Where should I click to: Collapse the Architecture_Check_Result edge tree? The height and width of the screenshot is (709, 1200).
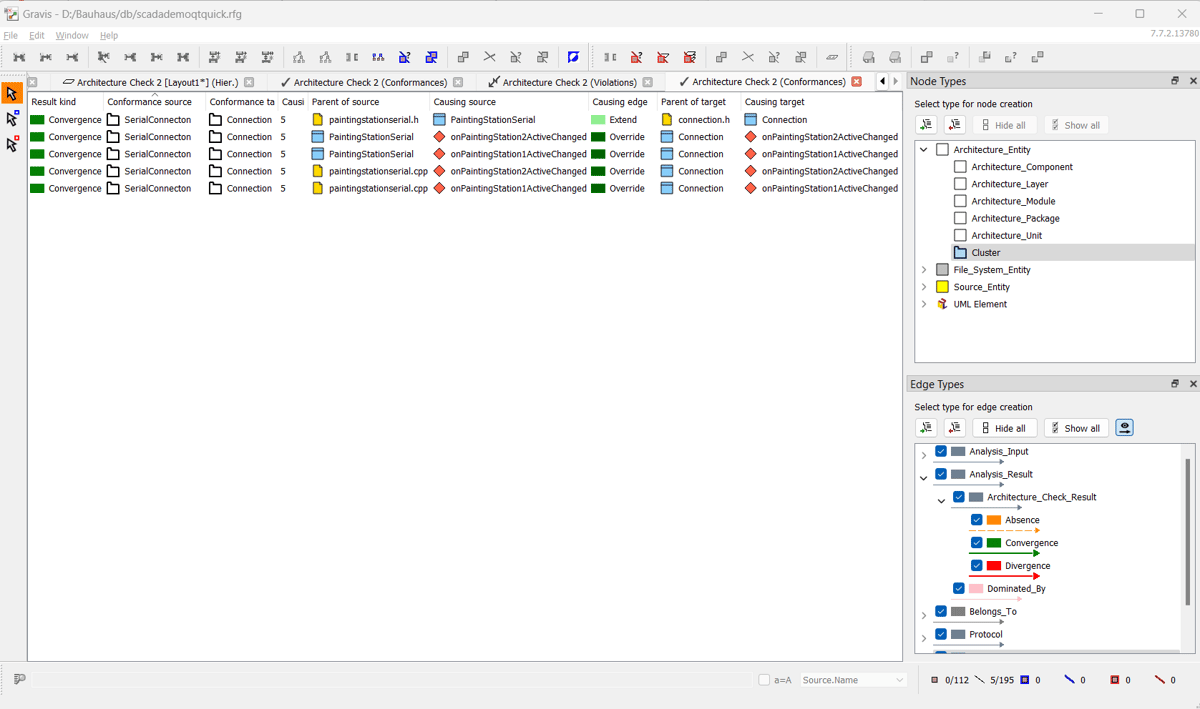(x=941, y=498)
